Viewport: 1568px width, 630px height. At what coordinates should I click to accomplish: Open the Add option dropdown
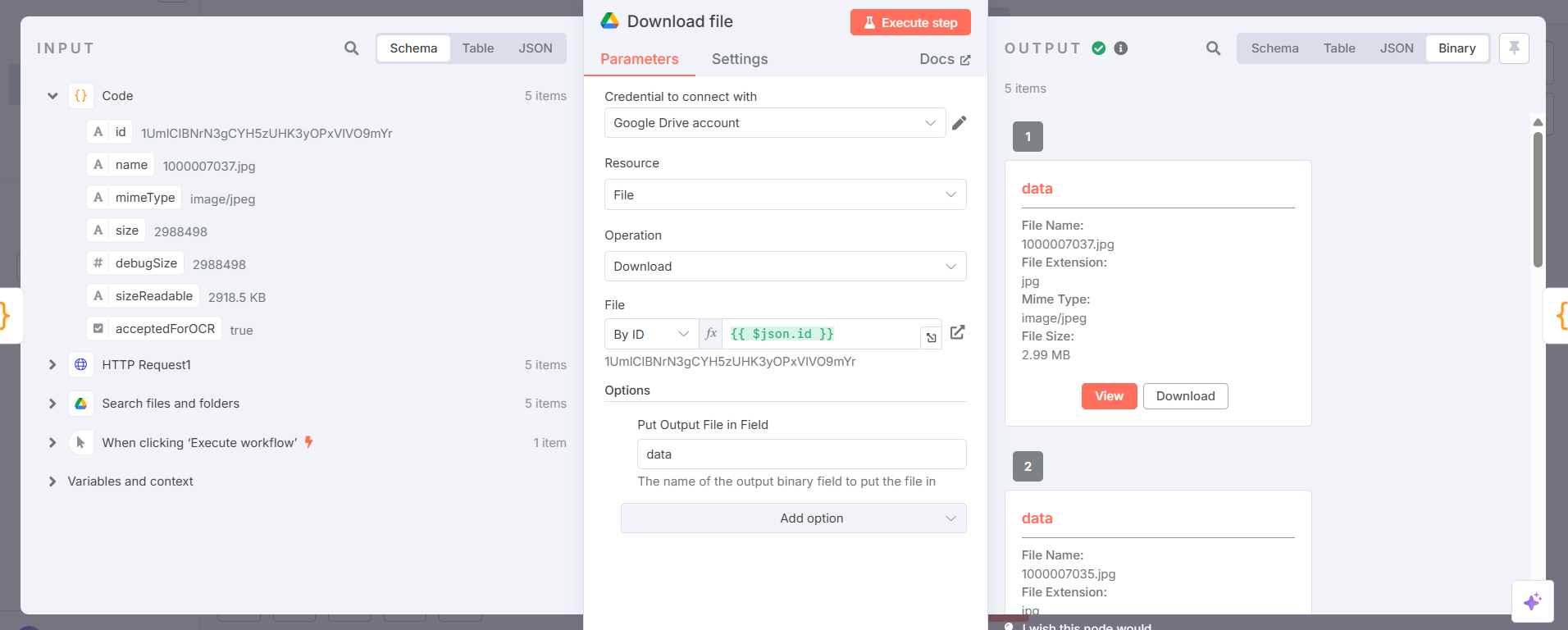pos(793,518)
